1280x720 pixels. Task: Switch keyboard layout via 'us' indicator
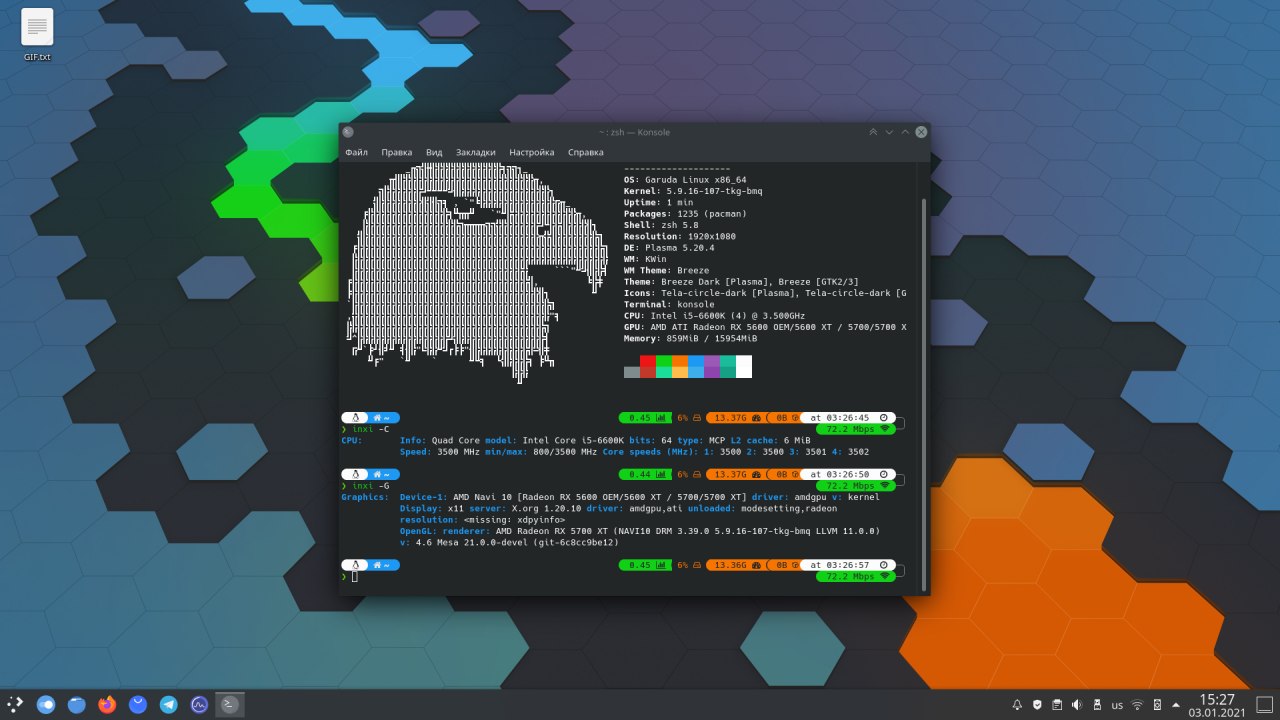1117,705
